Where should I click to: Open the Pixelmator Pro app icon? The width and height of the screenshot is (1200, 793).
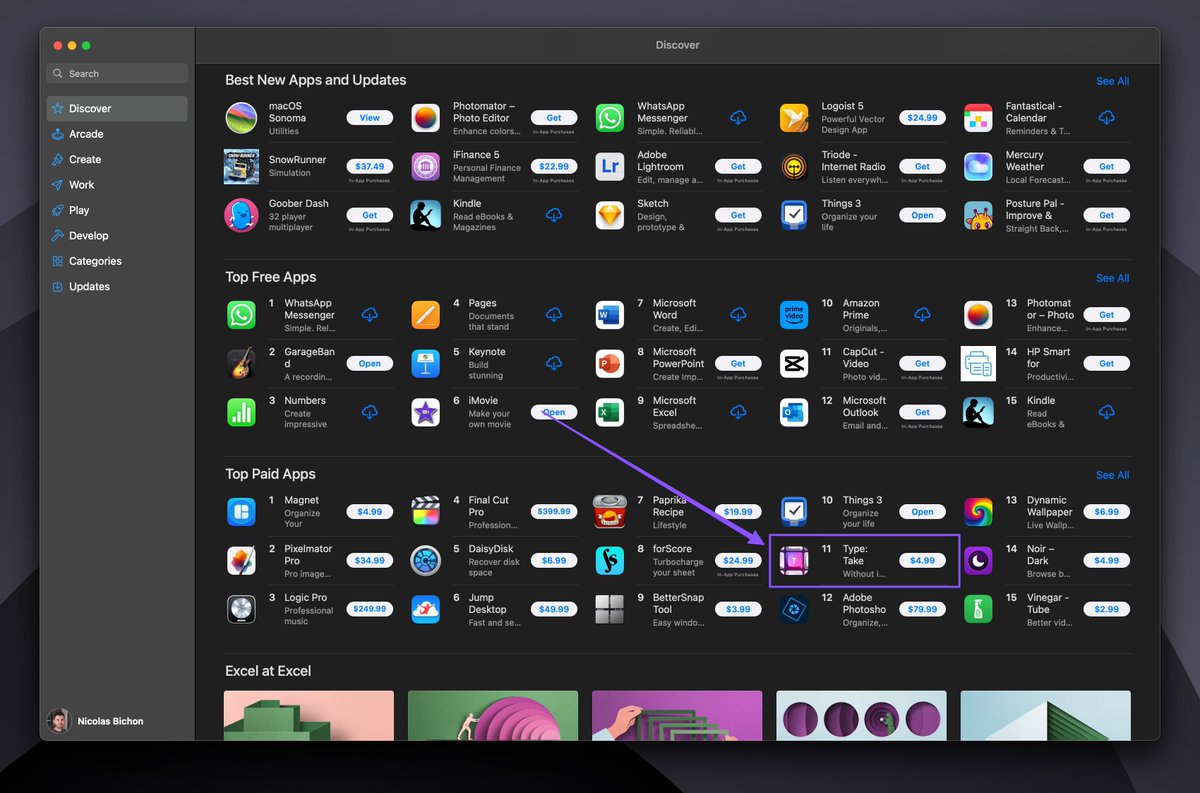pos(241,561)
